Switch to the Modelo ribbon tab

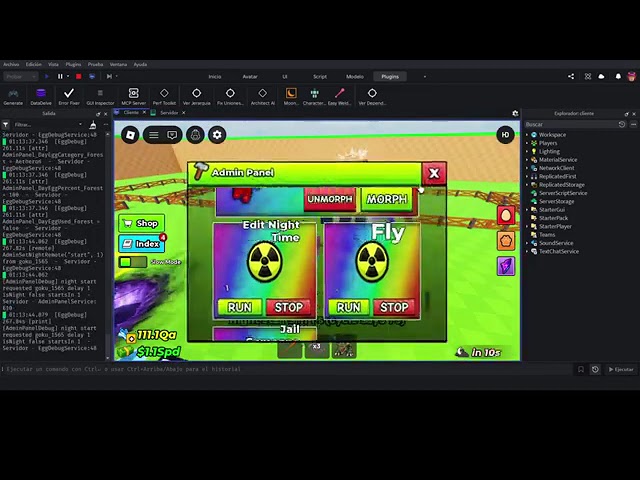355,76
